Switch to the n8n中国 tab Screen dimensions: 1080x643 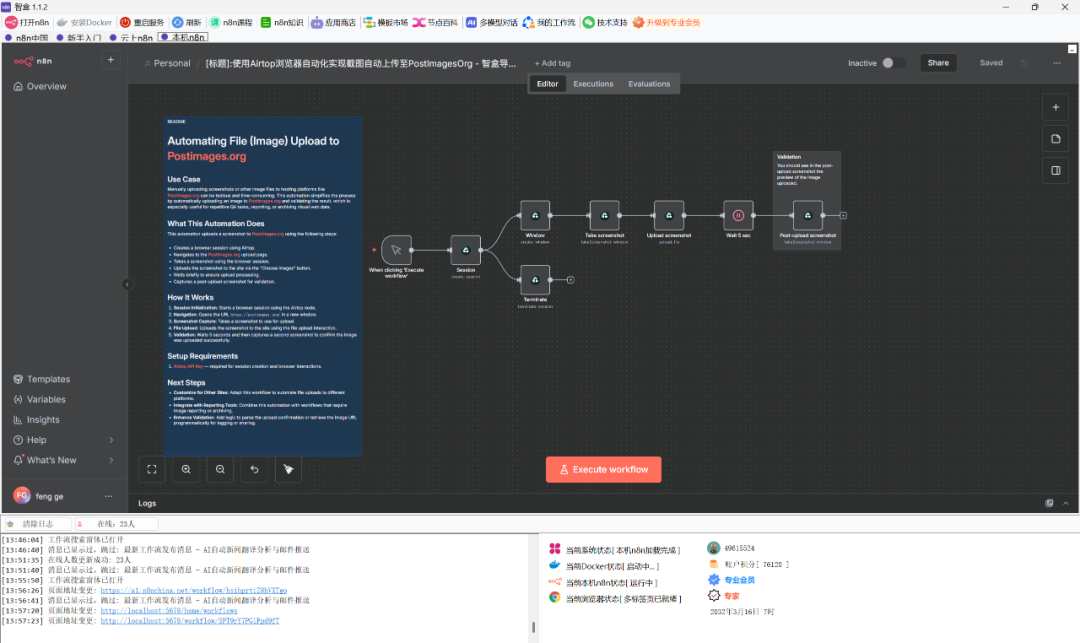(27, 38)
